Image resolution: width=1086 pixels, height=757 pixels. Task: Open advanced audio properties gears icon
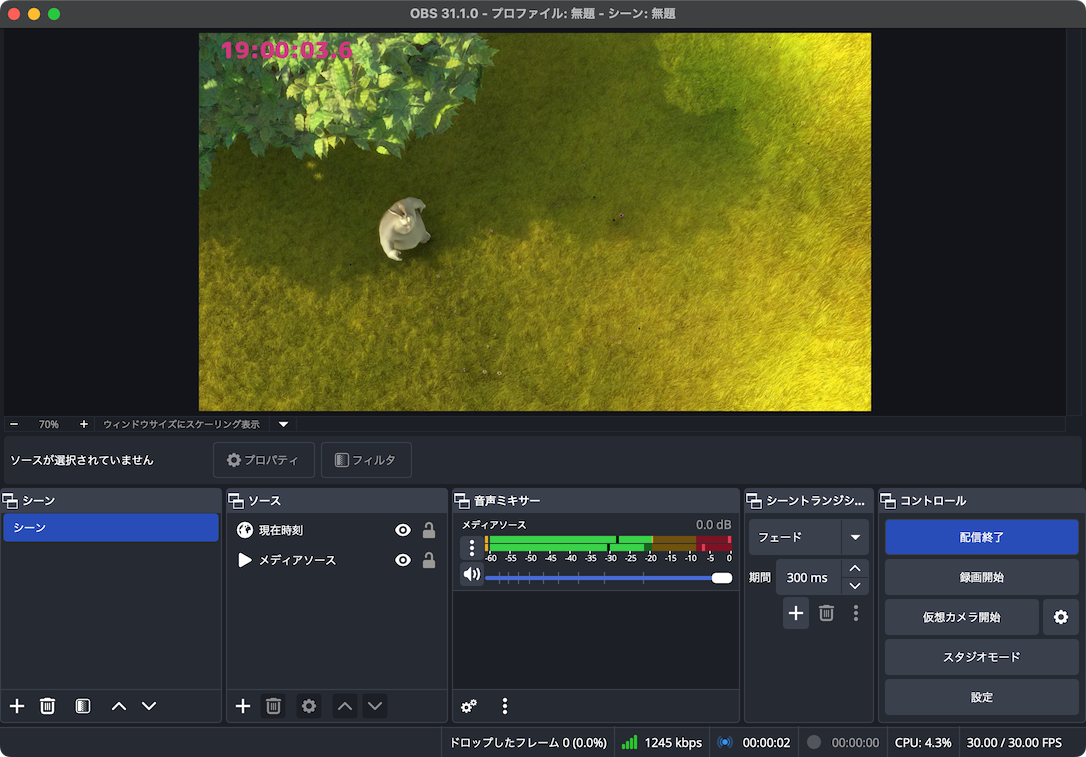469,706
